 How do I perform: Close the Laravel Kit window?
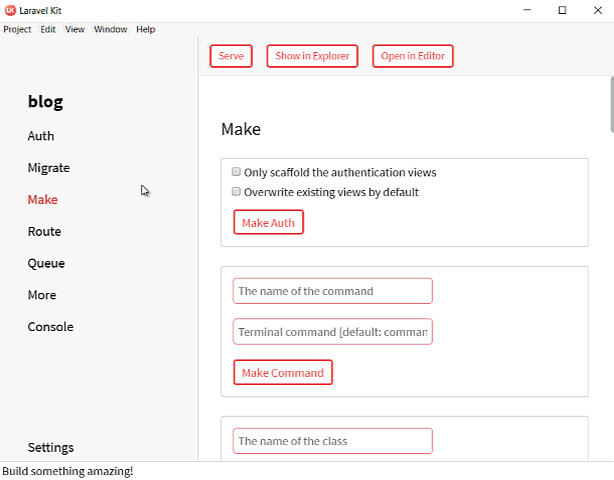598,10
